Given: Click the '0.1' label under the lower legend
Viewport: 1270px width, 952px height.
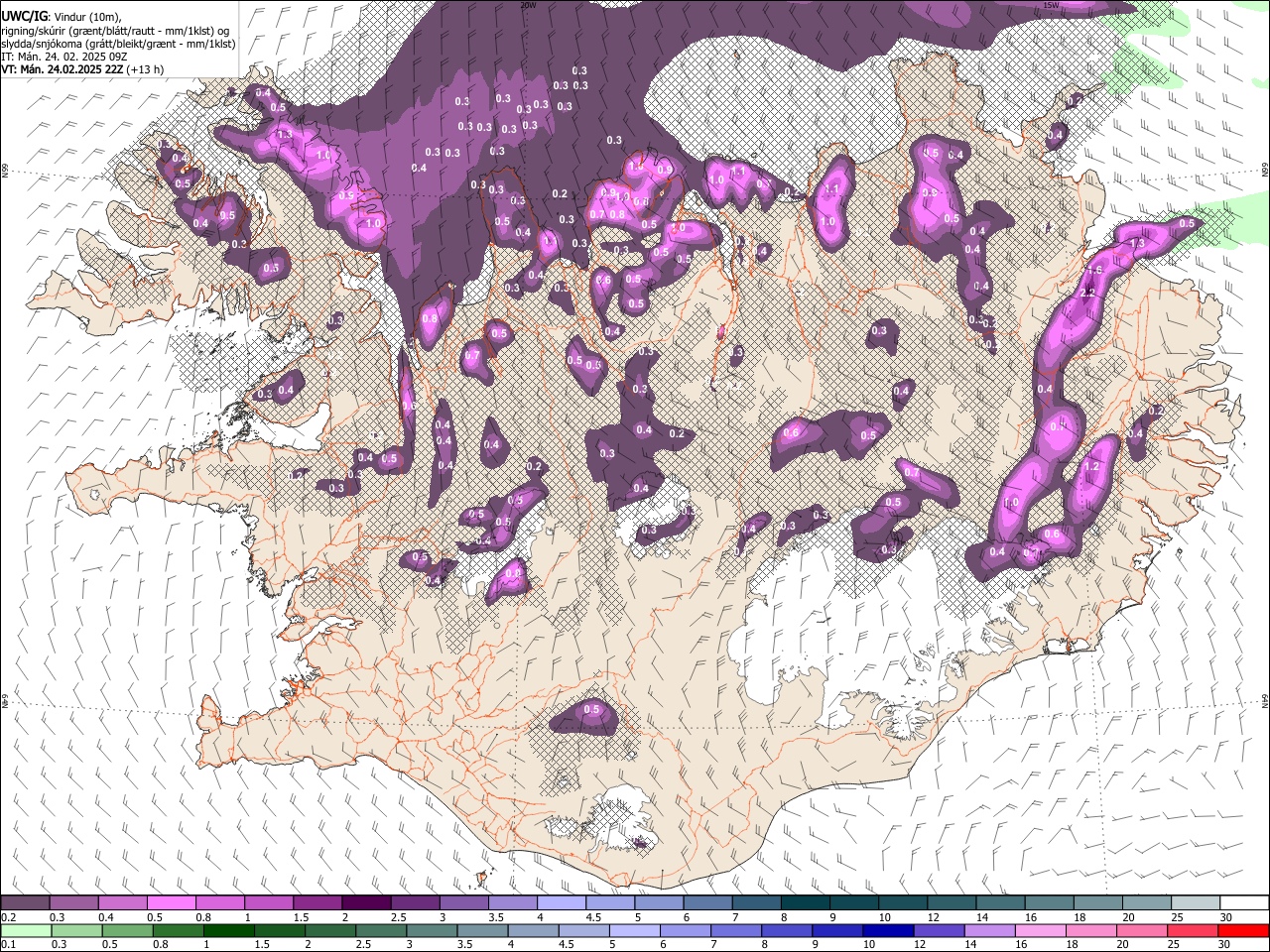Looking at the screenshot, I should click(9, 944).
